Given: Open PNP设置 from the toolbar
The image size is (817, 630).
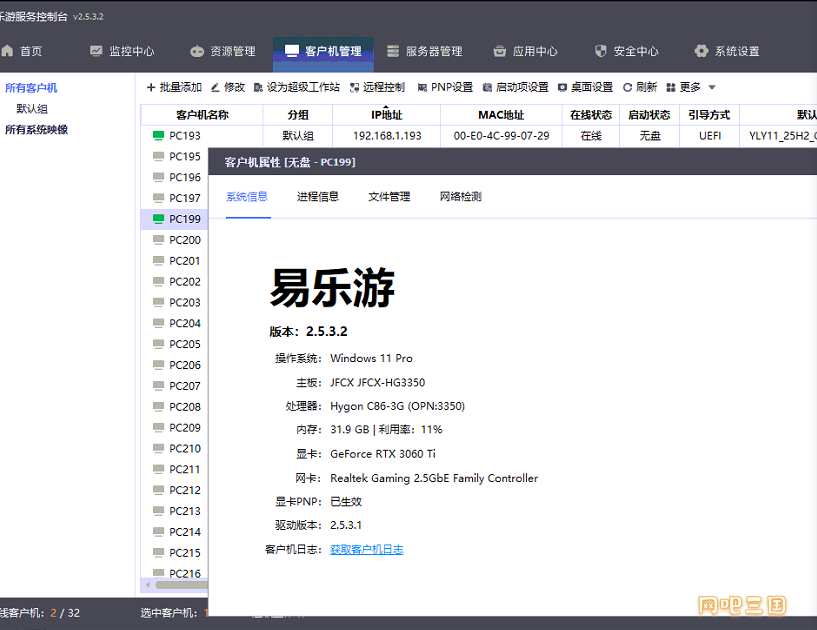Looking at the screenshot, I should tap(445, 87).
